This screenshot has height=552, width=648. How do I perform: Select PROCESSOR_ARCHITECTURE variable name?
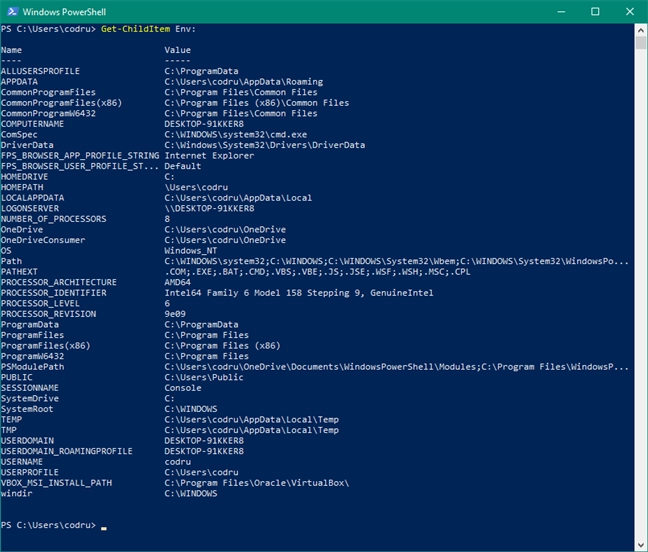59,282
